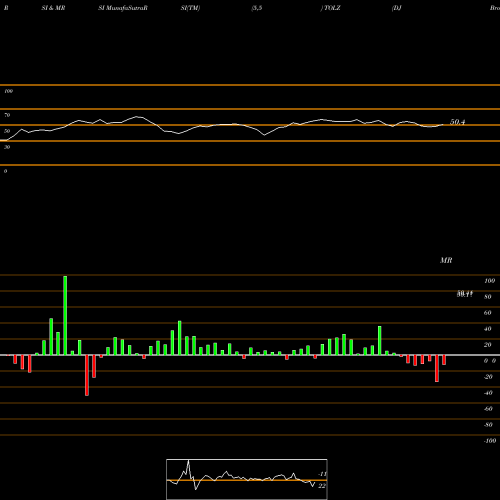
Task: Click the overlapping MR value label near 80
Action: tap(465, 294)
